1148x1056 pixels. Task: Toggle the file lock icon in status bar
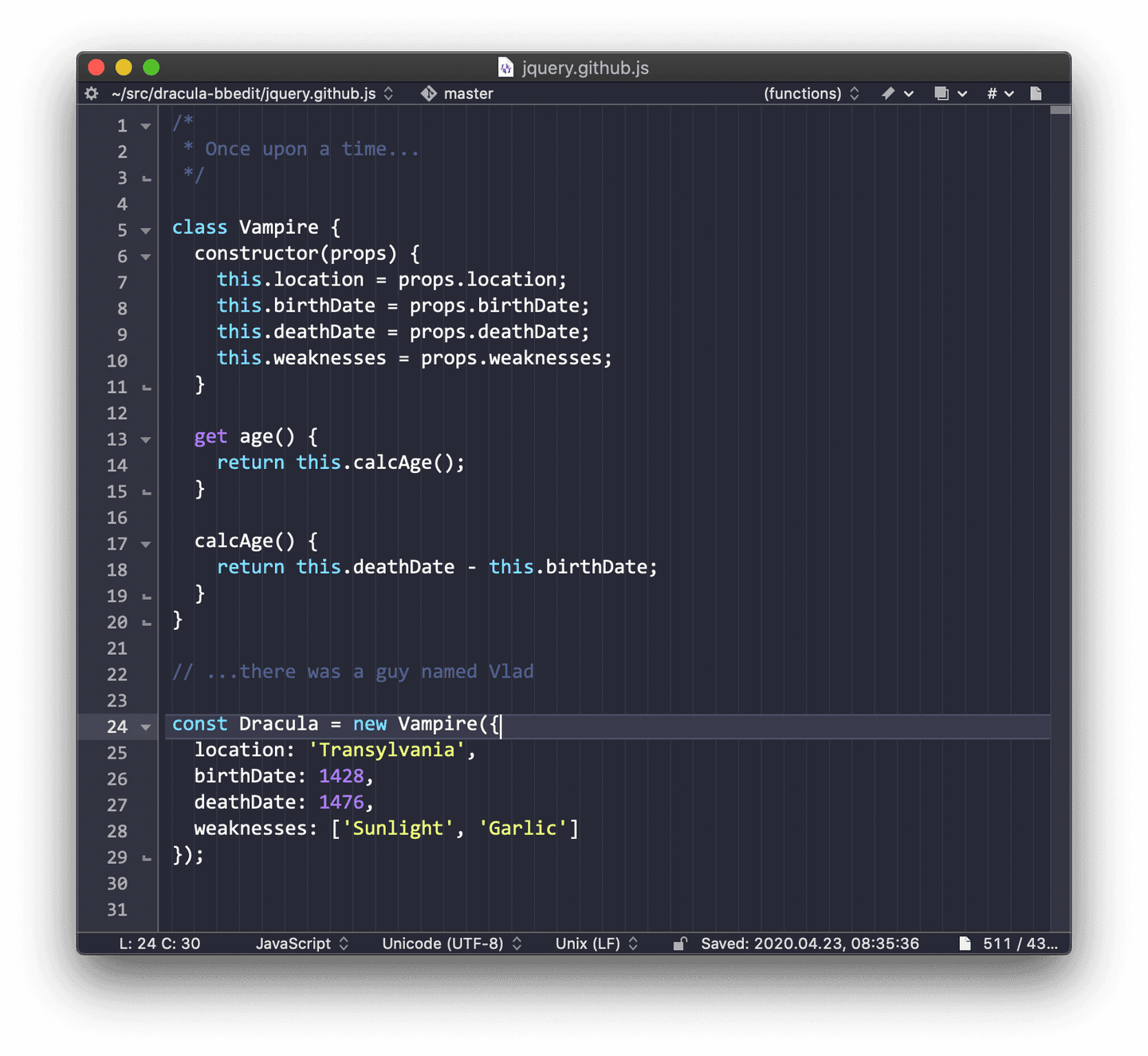[x=680, y=944]
